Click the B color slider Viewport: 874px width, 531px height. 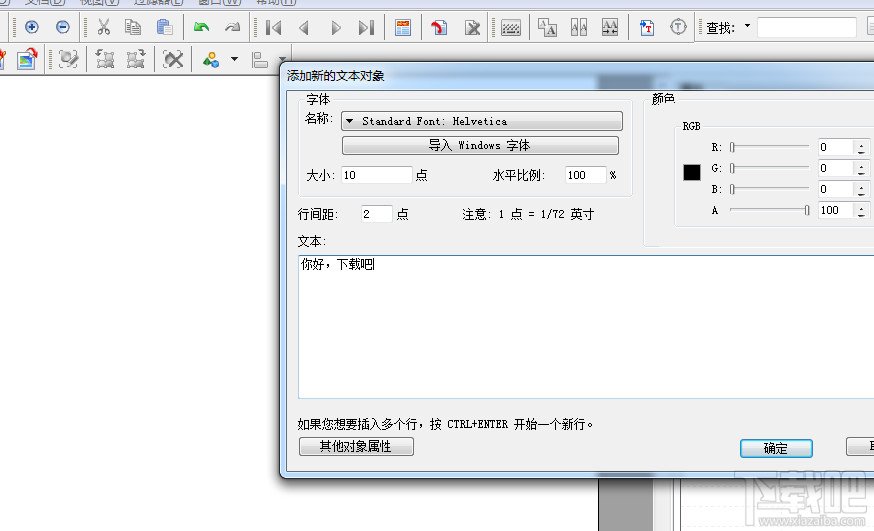tap(770, 189)
